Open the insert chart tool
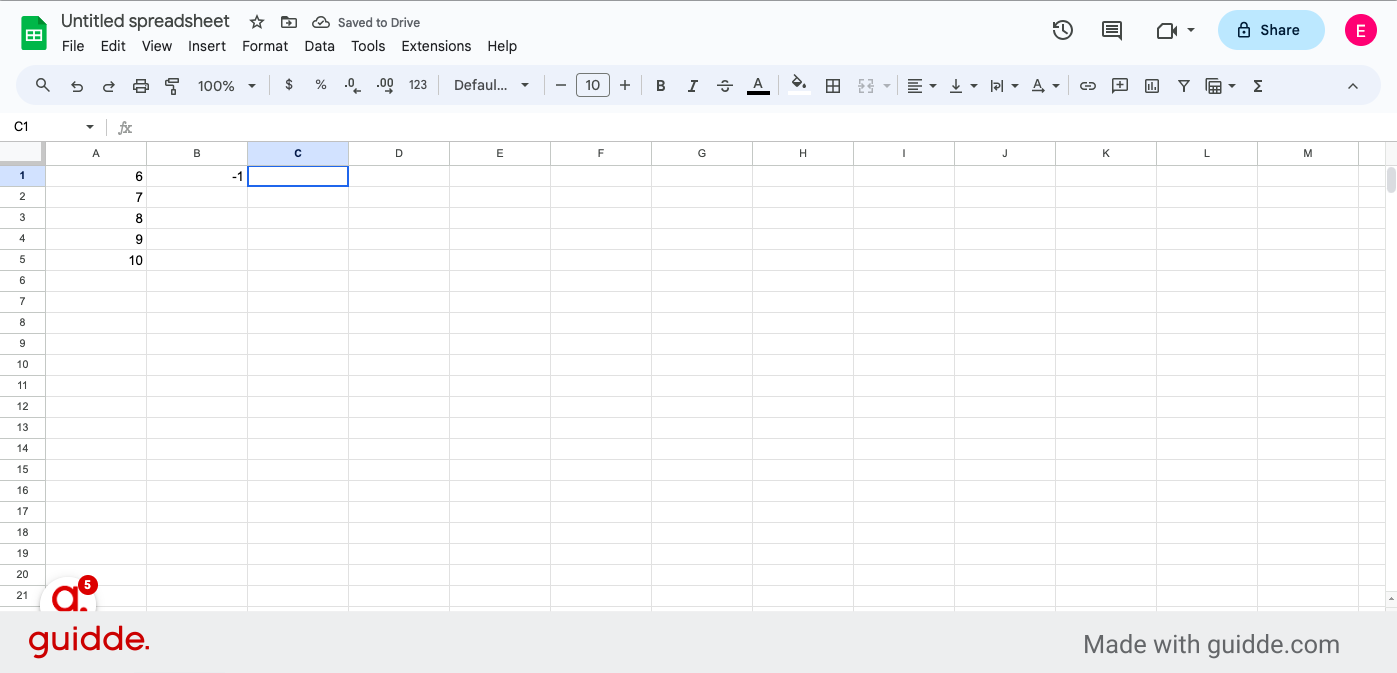 [x=1151, y=85]
